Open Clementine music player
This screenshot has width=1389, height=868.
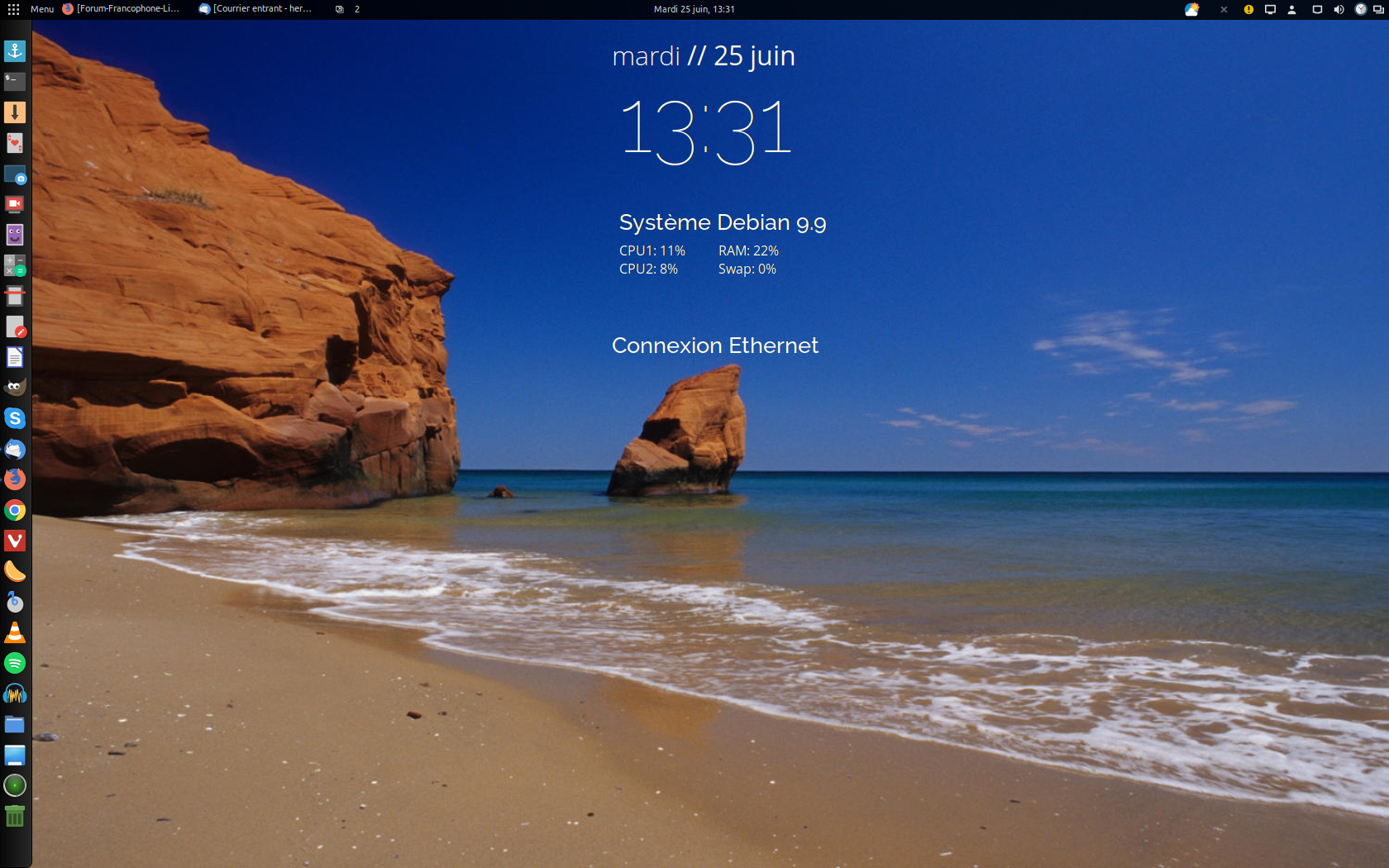[15, 571]
